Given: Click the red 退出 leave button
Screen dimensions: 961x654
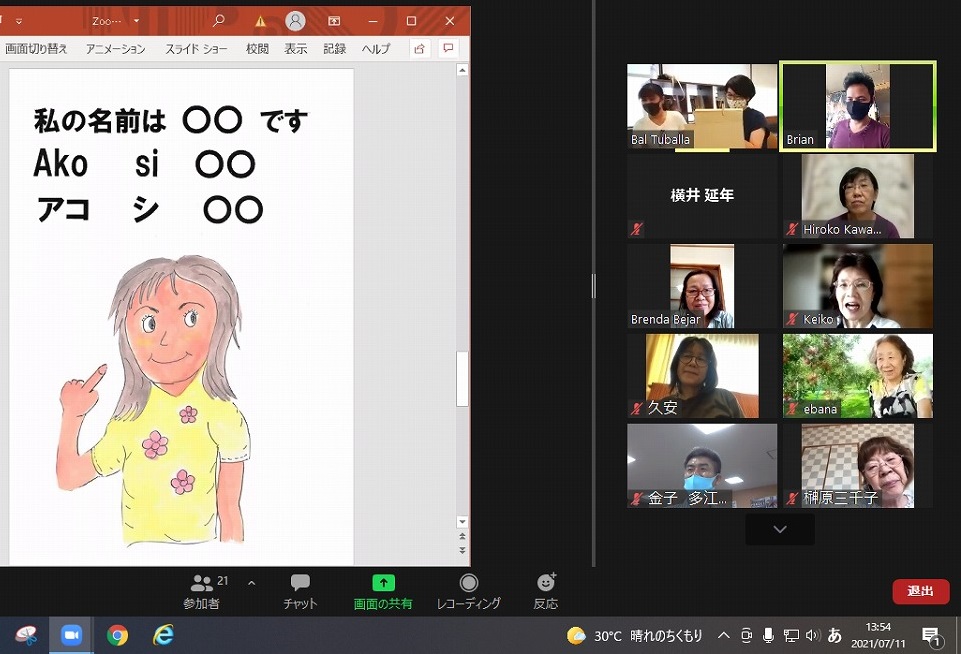Looking at the screenshot, I should click(920, 591).
